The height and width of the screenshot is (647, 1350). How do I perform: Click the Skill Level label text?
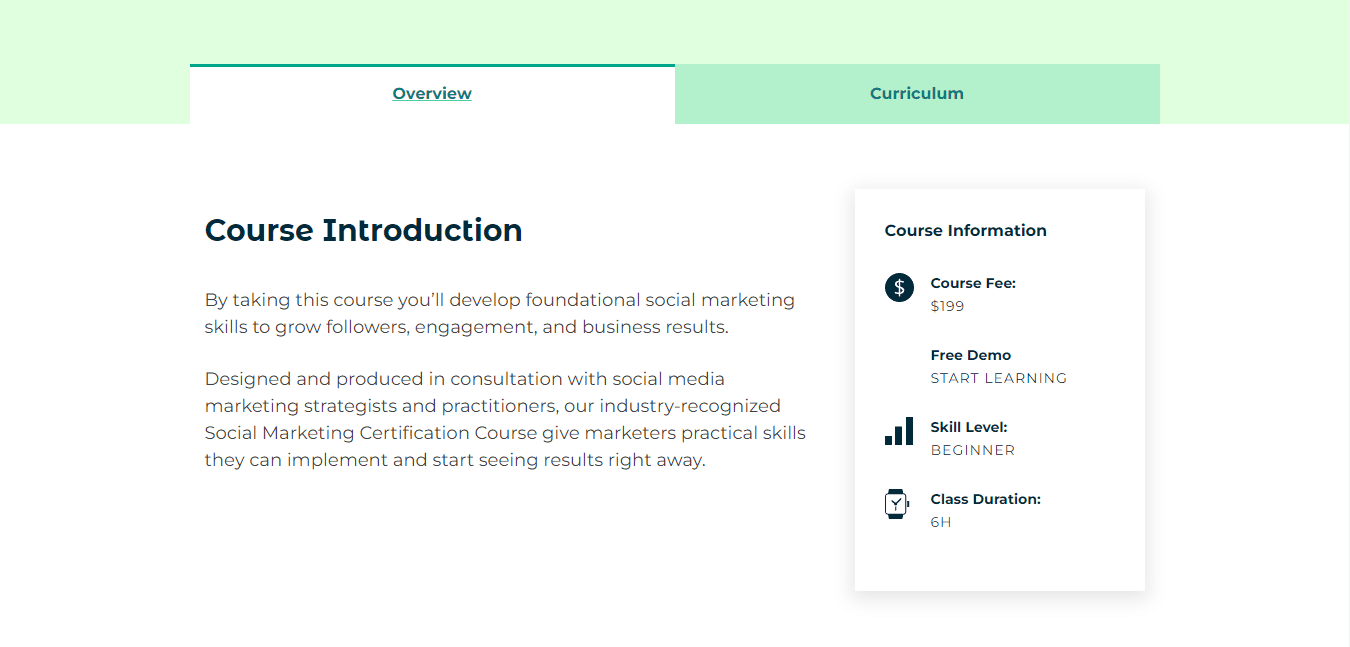(x=970, y=426)
